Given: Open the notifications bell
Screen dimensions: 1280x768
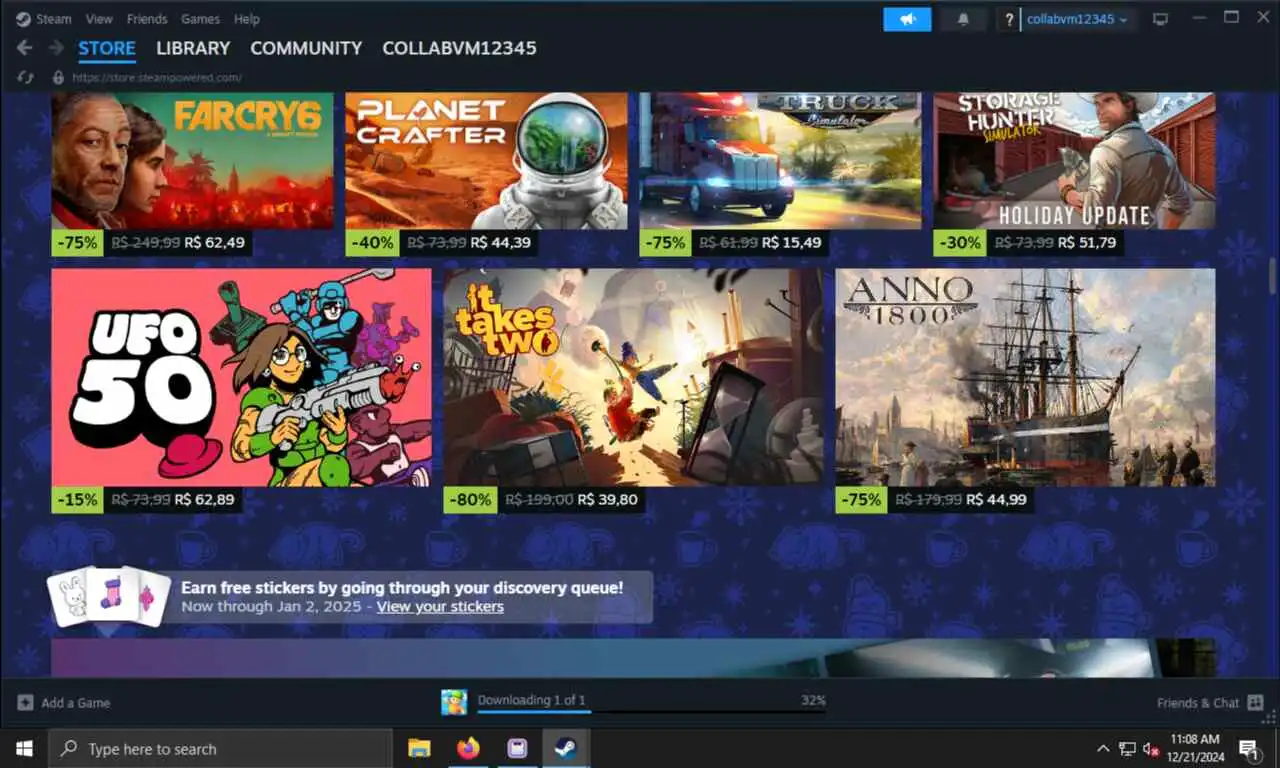Looking at the screenshot, I should [x=964, y=19].
